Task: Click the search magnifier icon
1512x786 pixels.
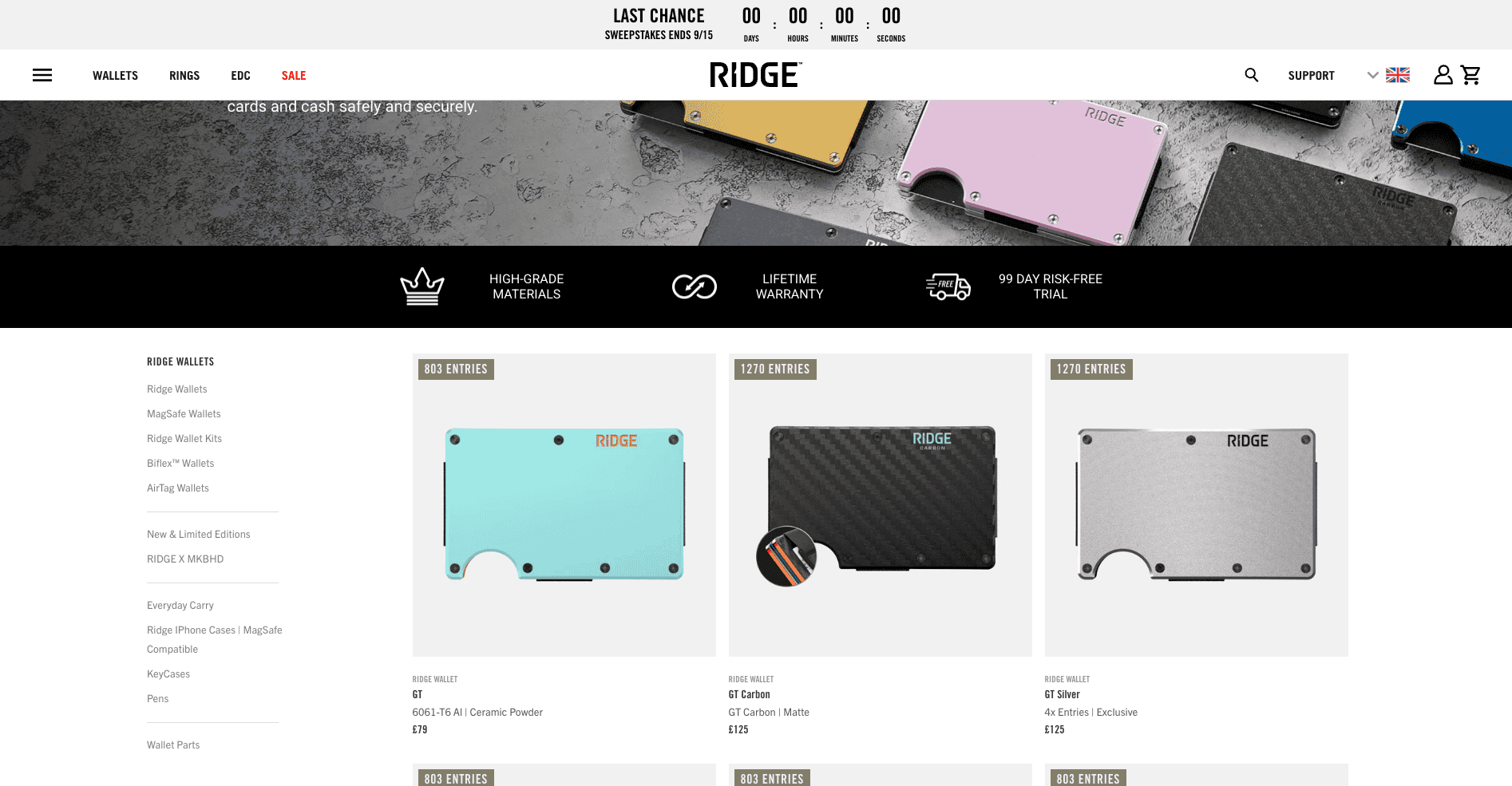Action: click(x=1252, y=75)
